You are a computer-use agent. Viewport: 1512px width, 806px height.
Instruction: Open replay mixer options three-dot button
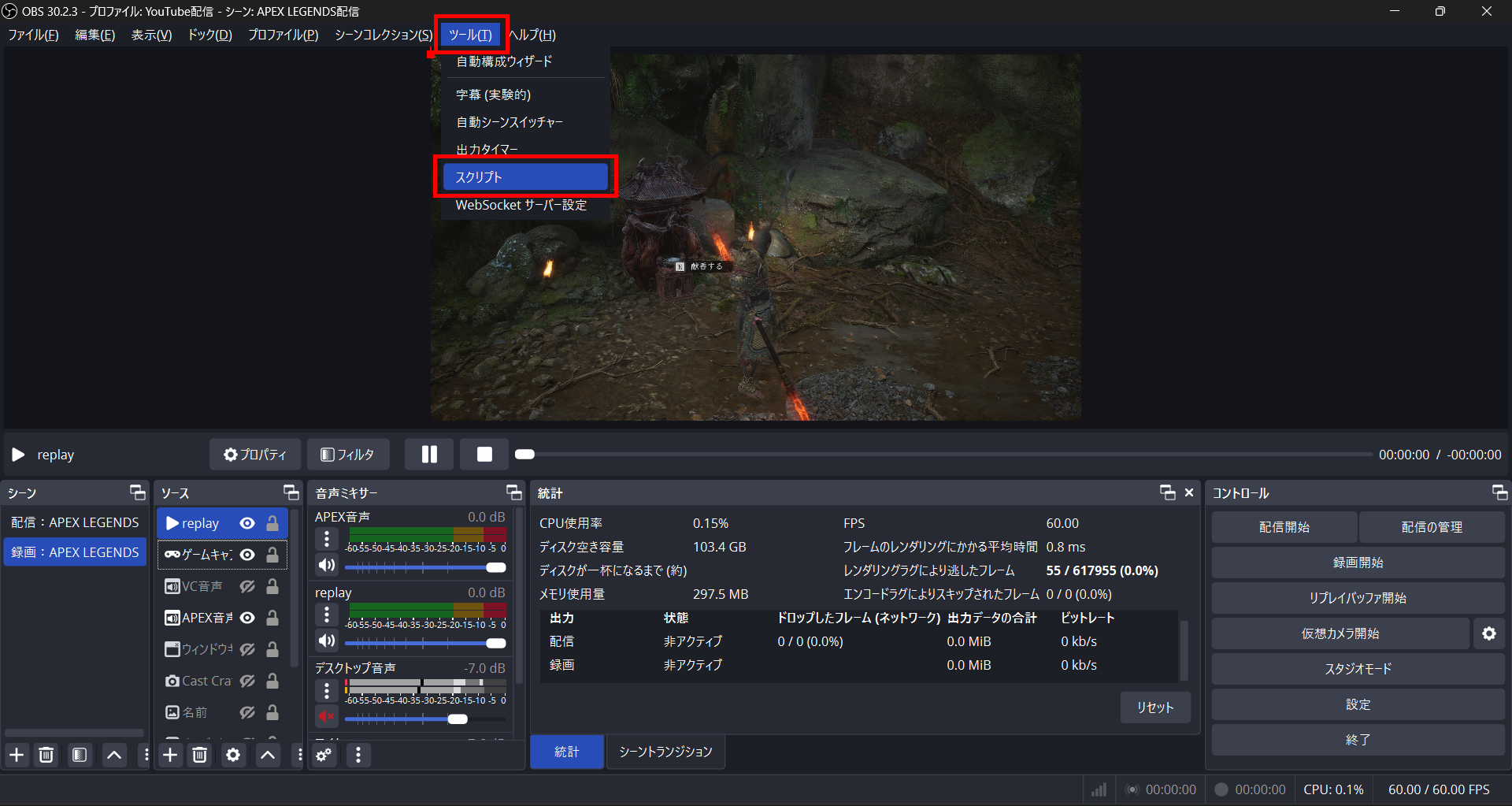pyautogui.click(x=327, y=615)
